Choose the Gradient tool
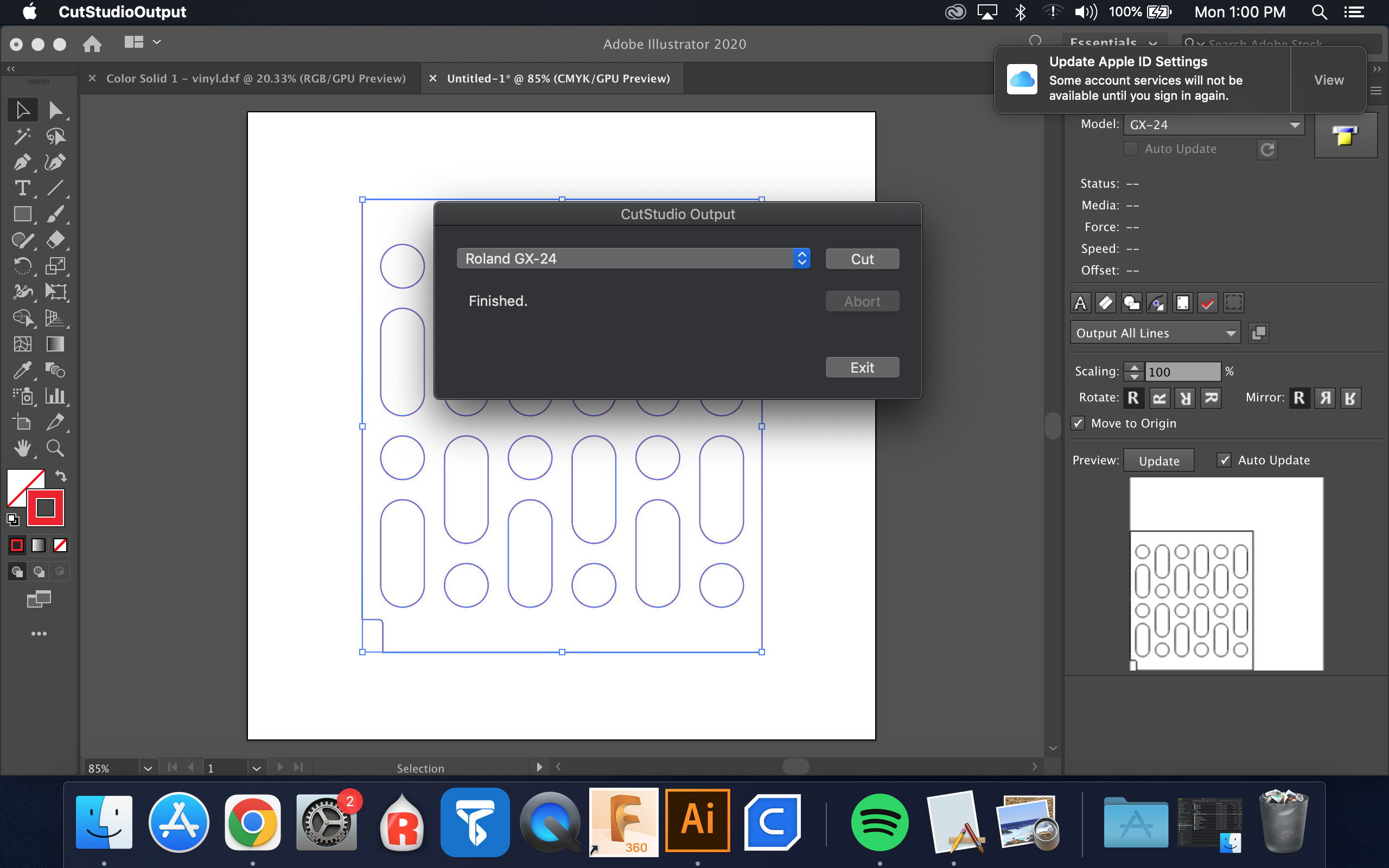Image resolution: width=1389 pixels, height=868 pixels. tap(55, 344)
